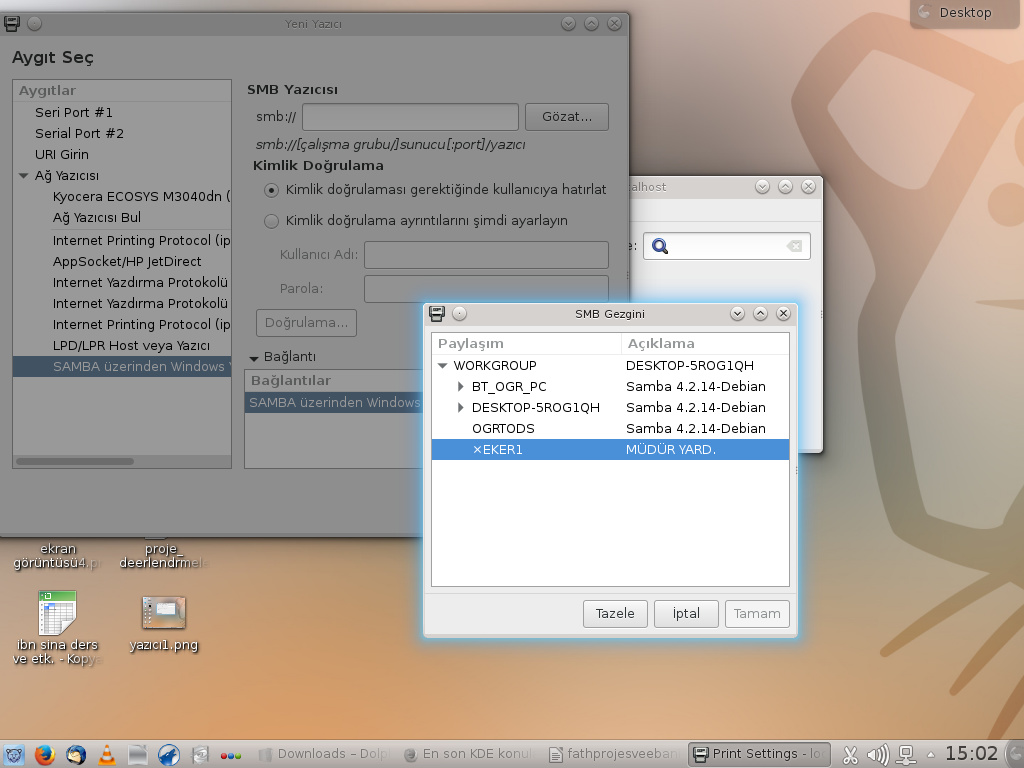Click the screenshot tool icon in taskbar

tap(200, 755)
